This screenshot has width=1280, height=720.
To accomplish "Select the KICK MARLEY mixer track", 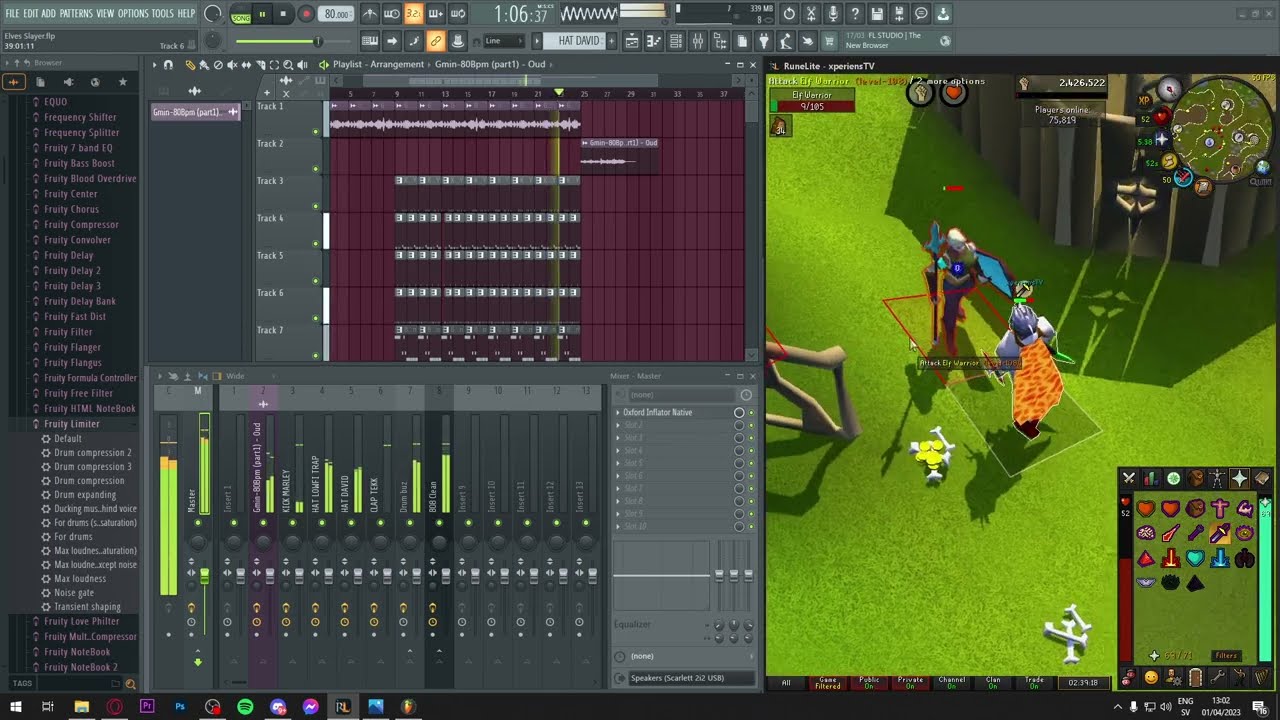I will (x=286, y=490).
